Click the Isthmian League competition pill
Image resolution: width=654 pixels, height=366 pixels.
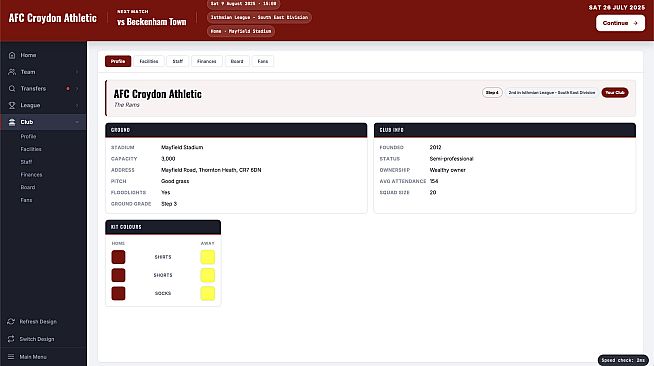point(259,18)
